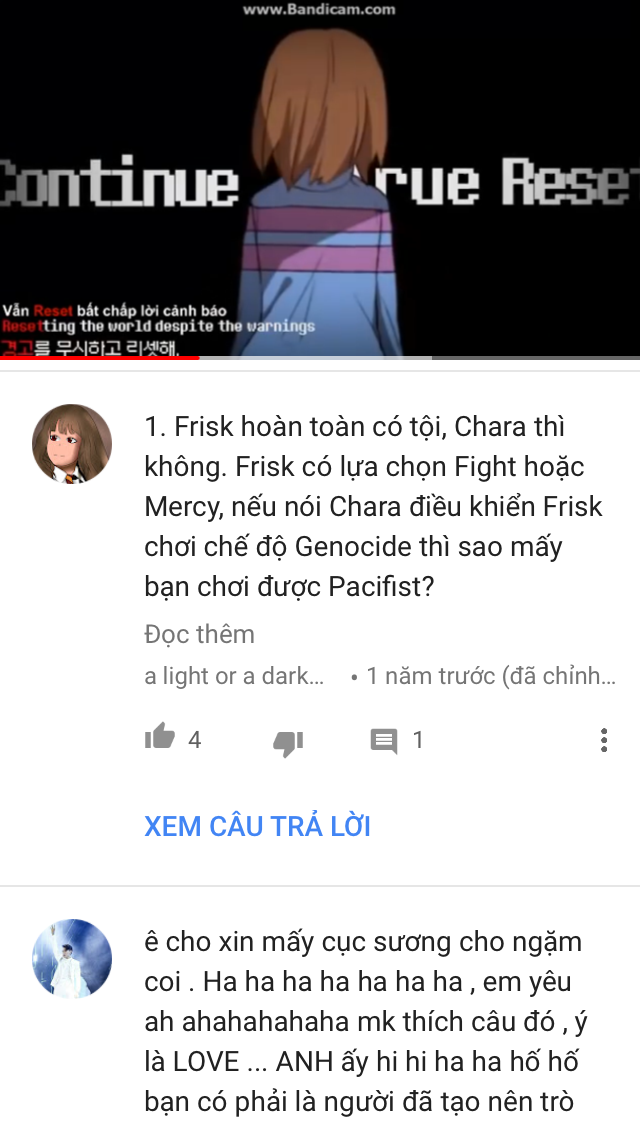Tap the comment text starting '1. Frisk hoàn toàn'
The image size is (640, 1136).
(373, 506)
